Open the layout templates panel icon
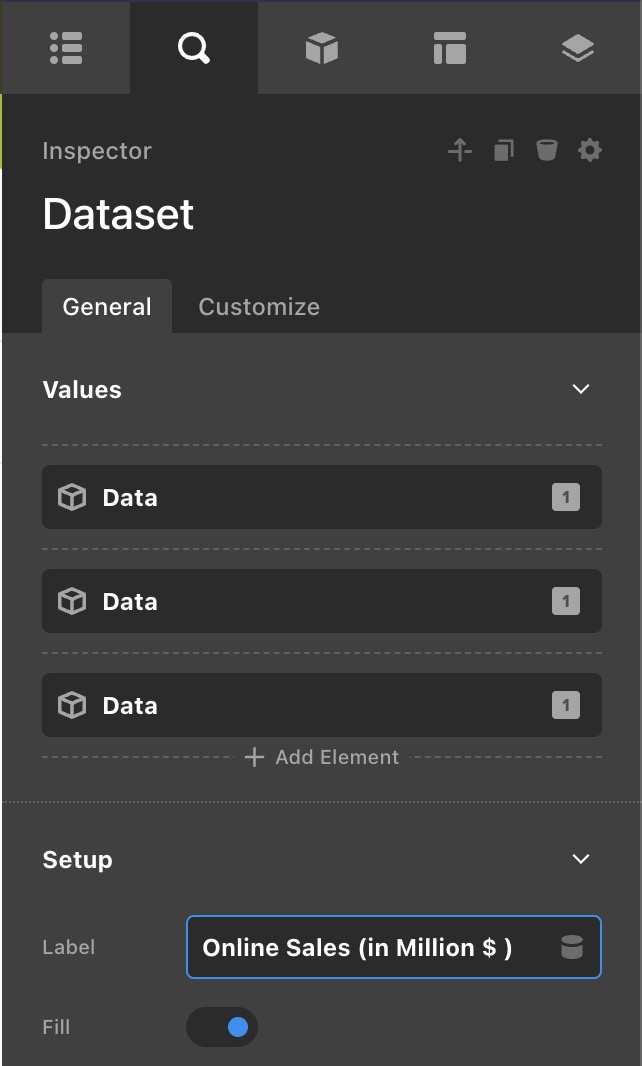Image resolution: width=642 pixels, height=1066 pixels. (449, 48)
